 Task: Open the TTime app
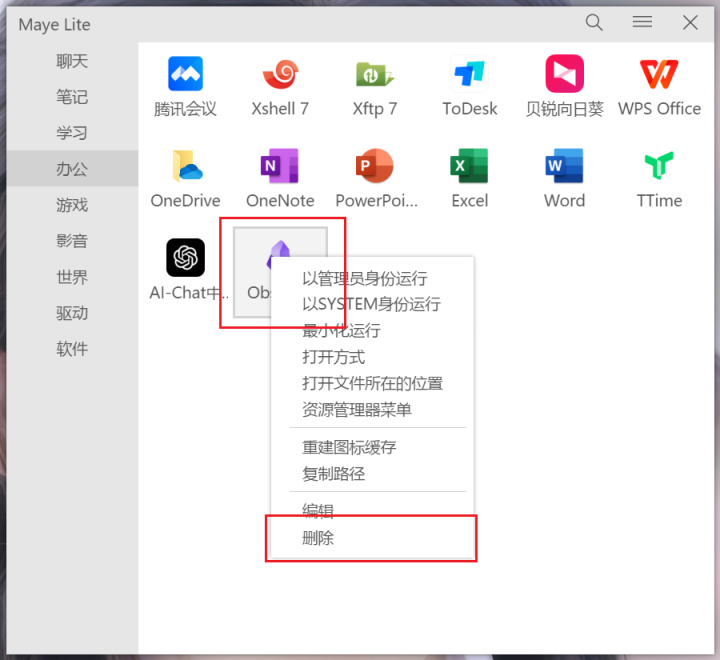coord(659,166)
